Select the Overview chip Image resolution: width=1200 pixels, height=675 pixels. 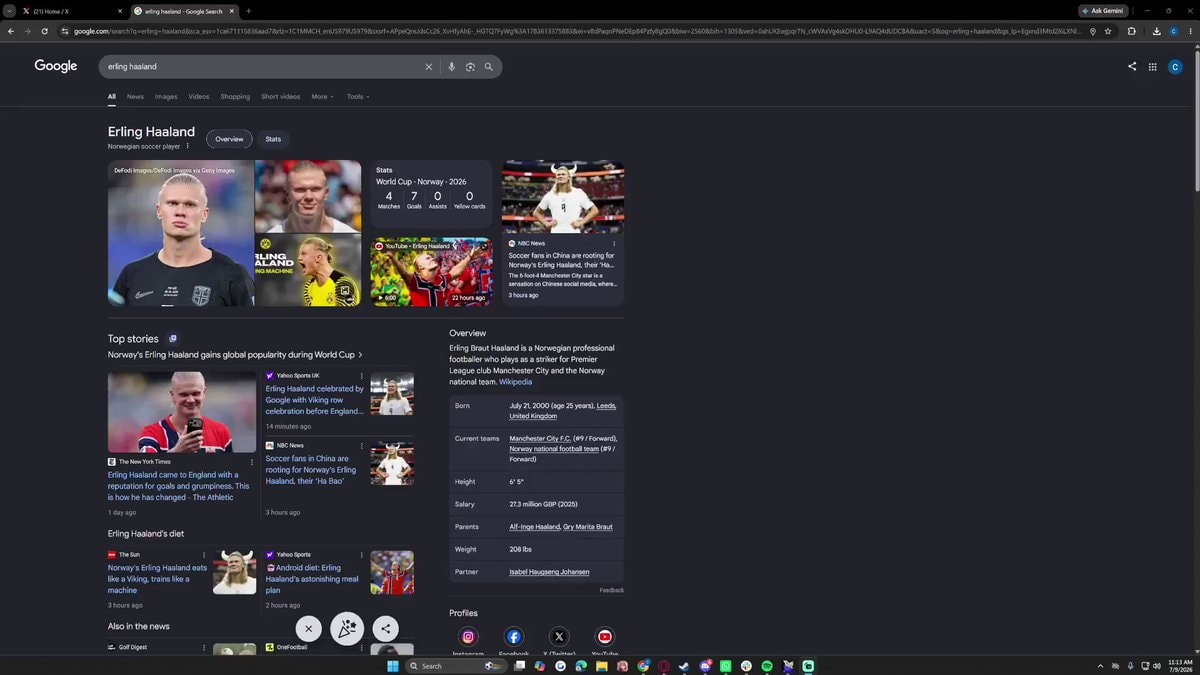pyautogui.click(x=229, y=139)
